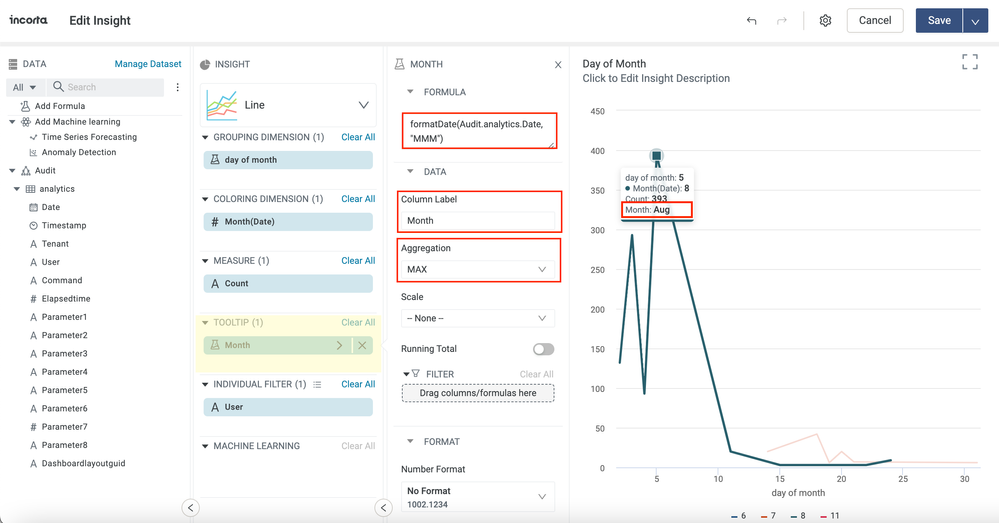
Task: Click the undo arrow icon
Action: 751,21
